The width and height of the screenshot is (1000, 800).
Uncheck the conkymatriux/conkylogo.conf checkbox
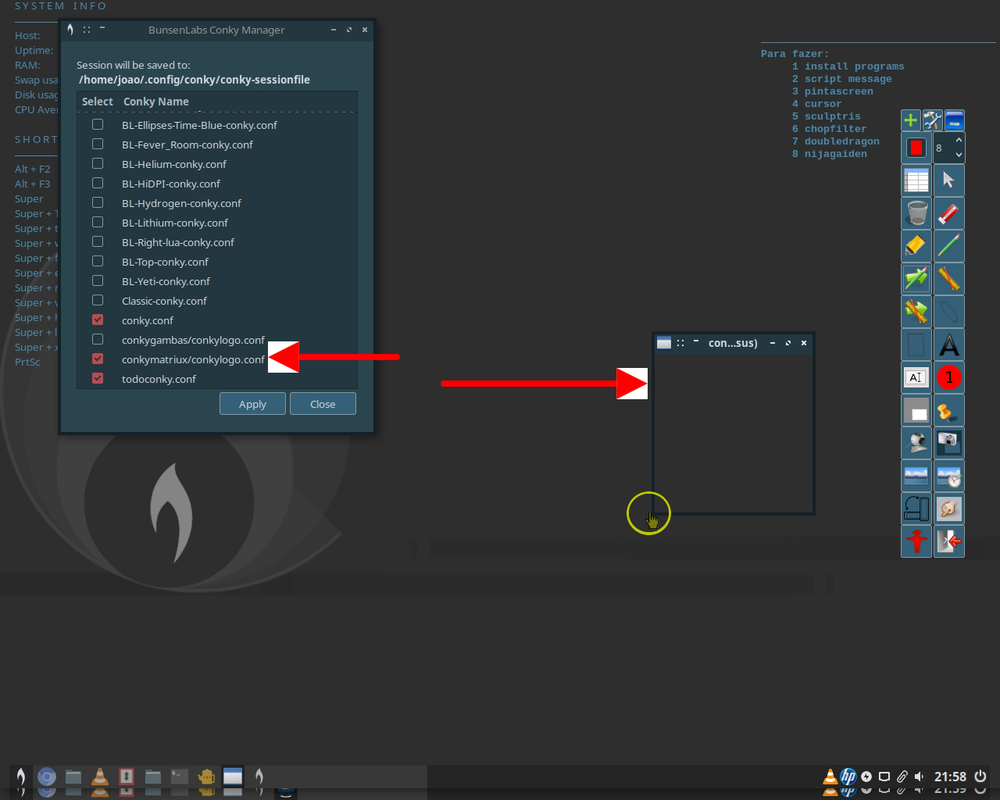coord(98,359)
